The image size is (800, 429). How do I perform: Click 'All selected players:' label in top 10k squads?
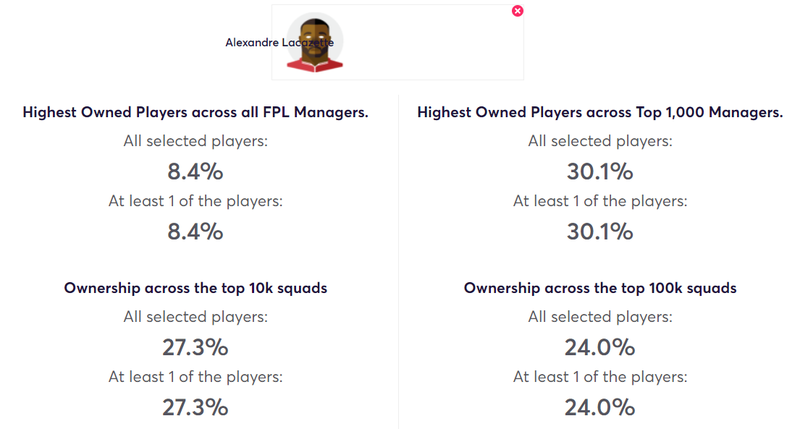click(x=195, y=317)
